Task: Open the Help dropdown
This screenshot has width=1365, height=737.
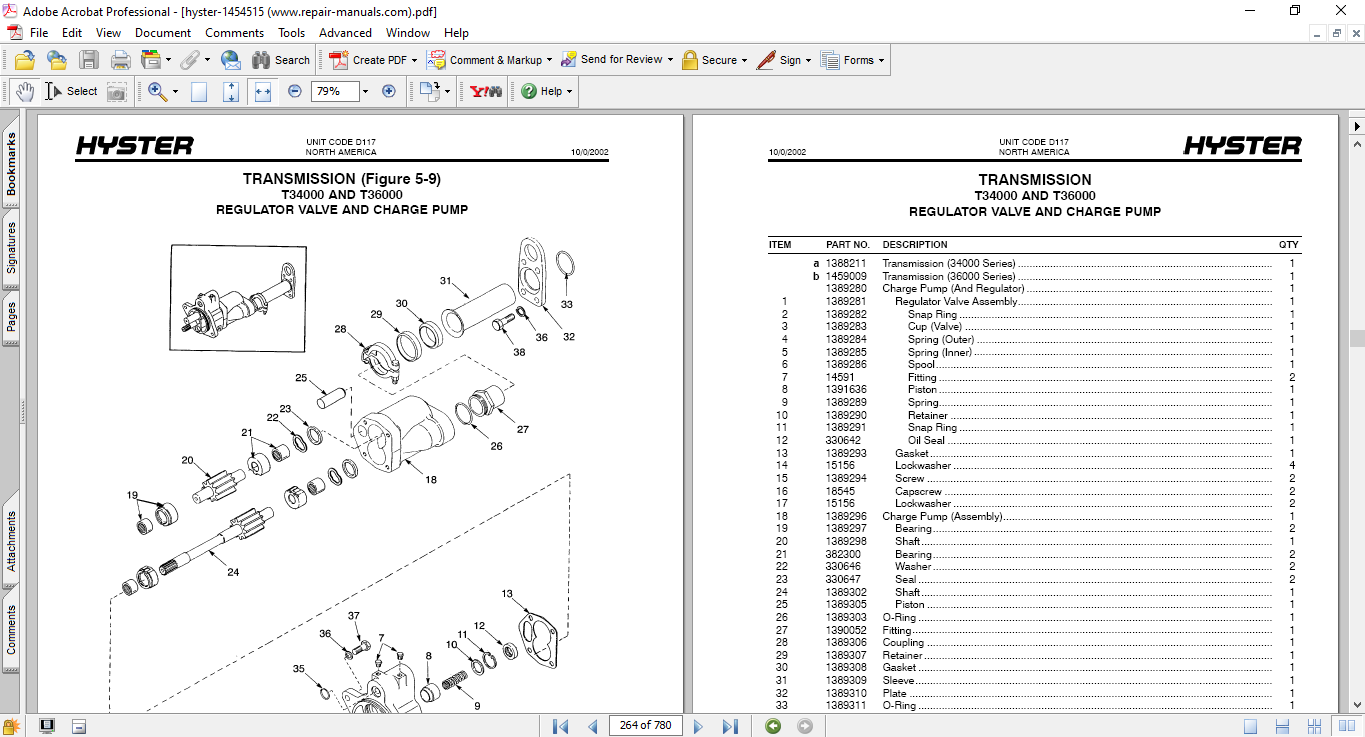Action: pos(546,91)
